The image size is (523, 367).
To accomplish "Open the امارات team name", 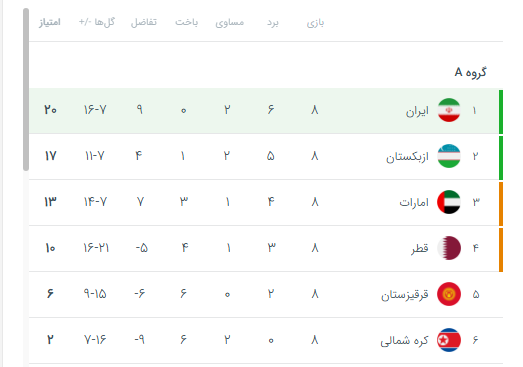I will (x=414, y=202).
